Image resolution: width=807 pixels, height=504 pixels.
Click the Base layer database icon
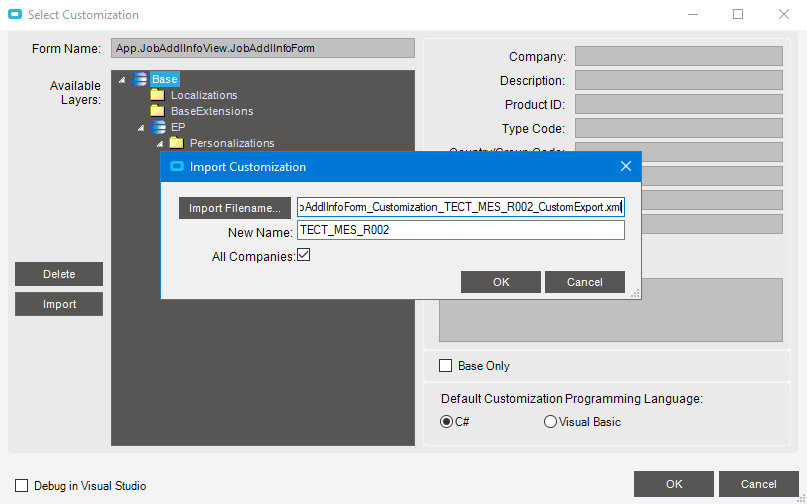[x=139, y=79]
